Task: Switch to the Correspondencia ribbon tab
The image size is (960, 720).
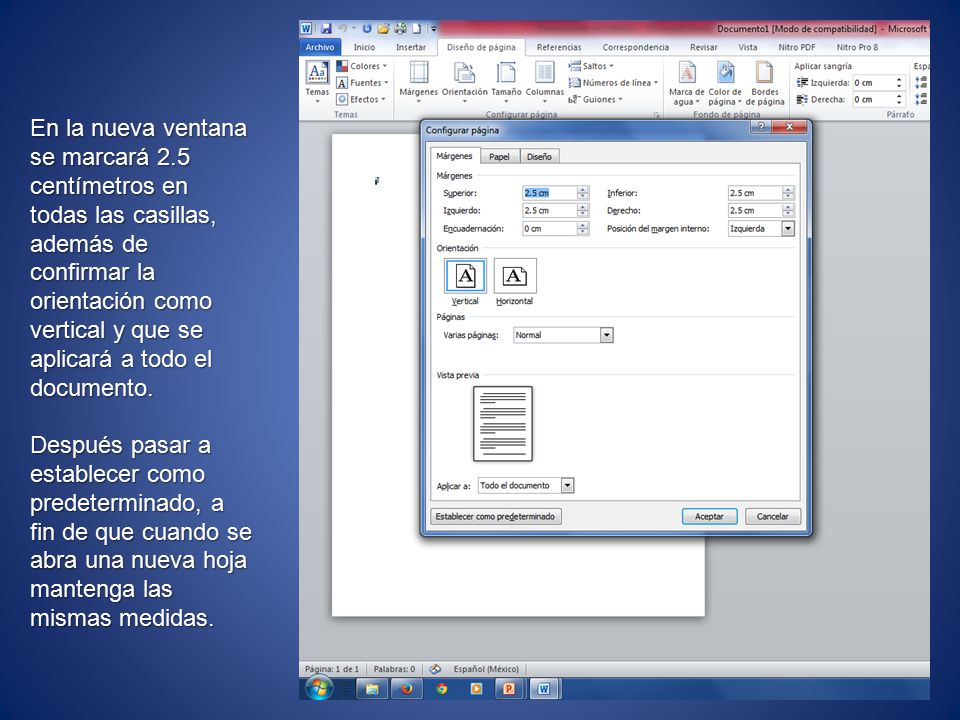Action: point(636,47)
